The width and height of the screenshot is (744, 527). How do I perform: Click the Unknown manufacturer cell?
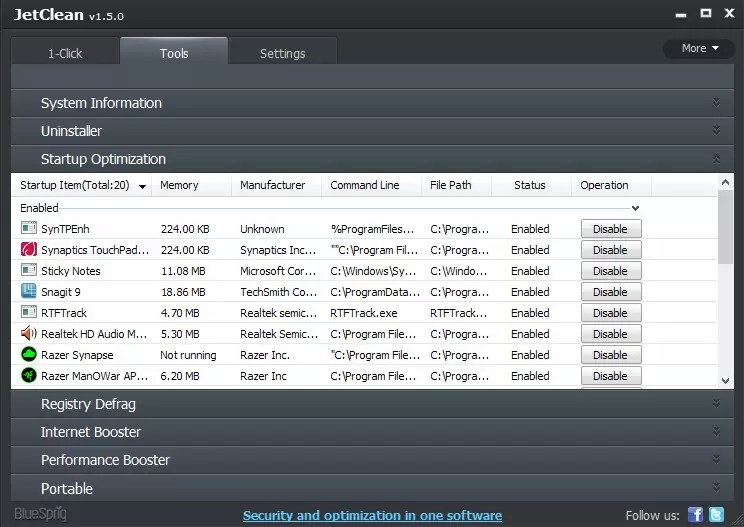point(262,229)
